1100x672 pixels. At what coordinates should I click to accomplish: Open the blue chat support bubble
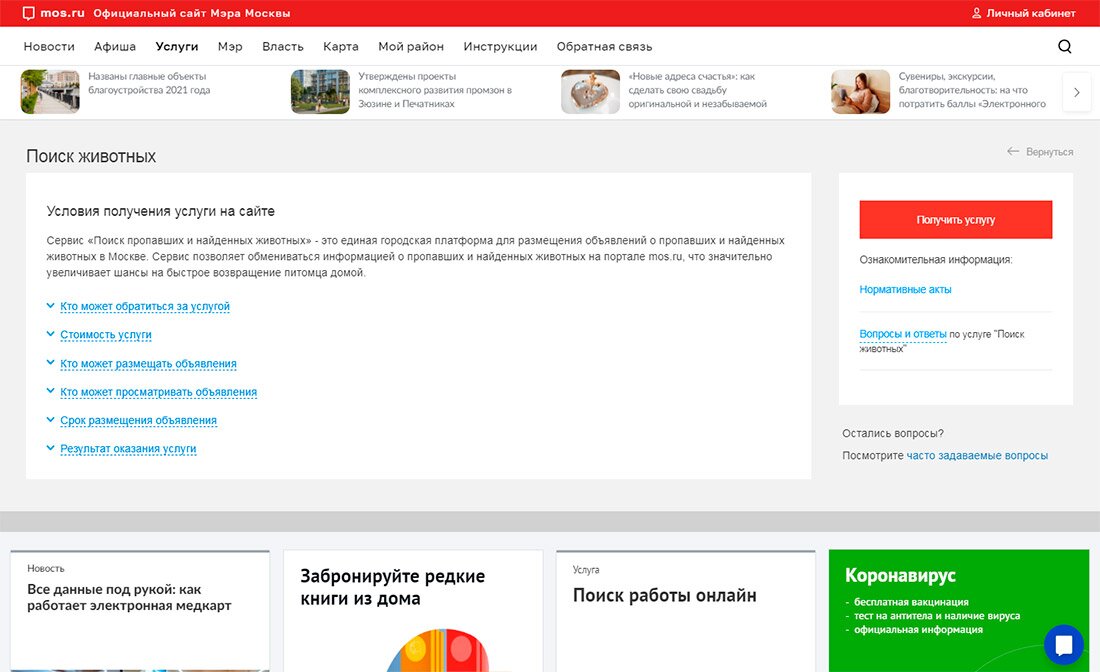pos(1063,645)
